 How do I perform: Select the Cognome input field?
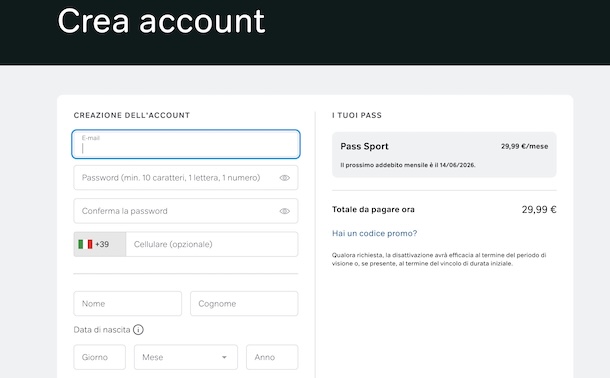pos(244,303)
